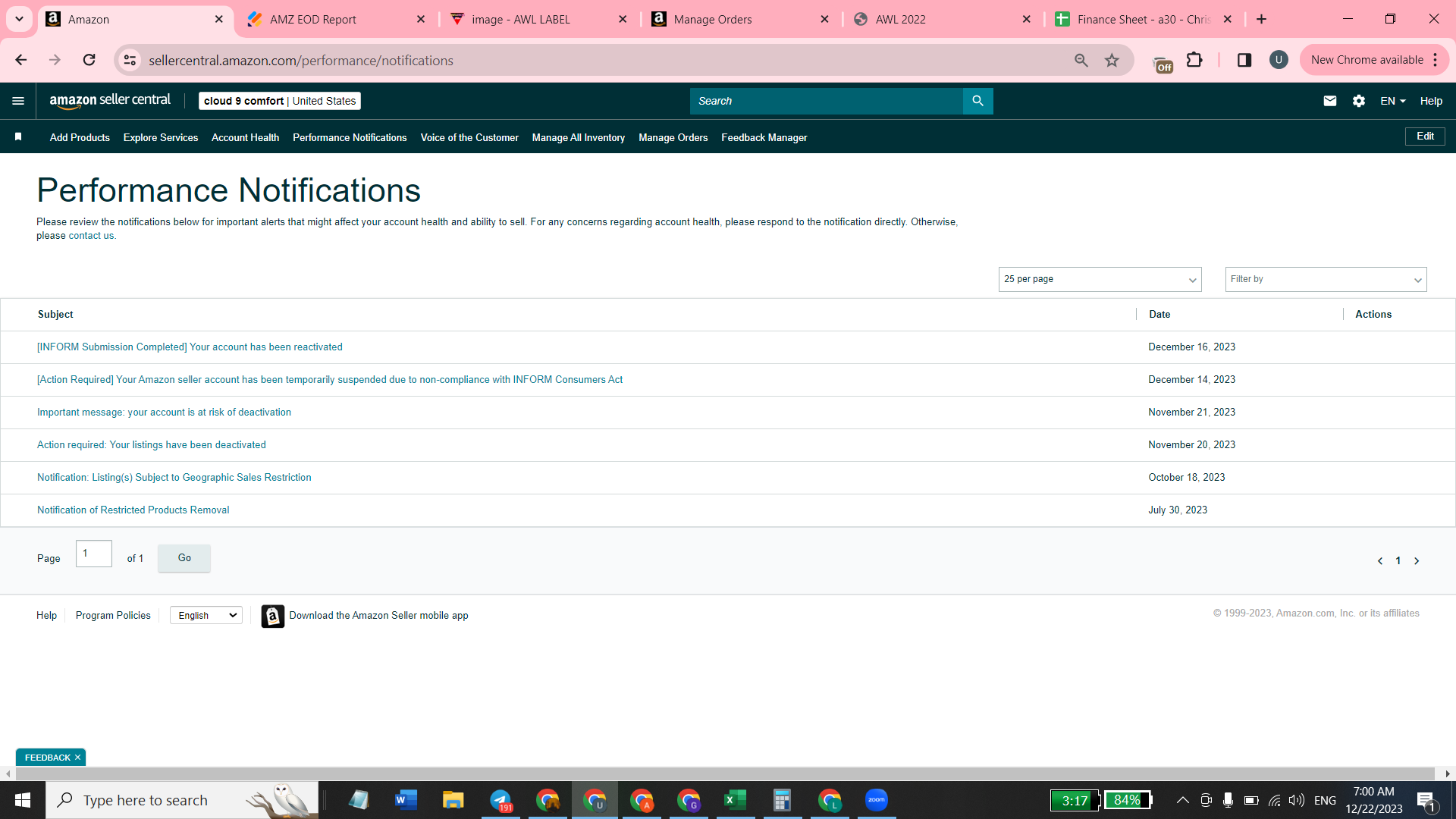Image resolution: width=1456 pixels, height=819 pixels.
Task: Go to the previous notifications page arrow
Action: (x=1380, y=561)
